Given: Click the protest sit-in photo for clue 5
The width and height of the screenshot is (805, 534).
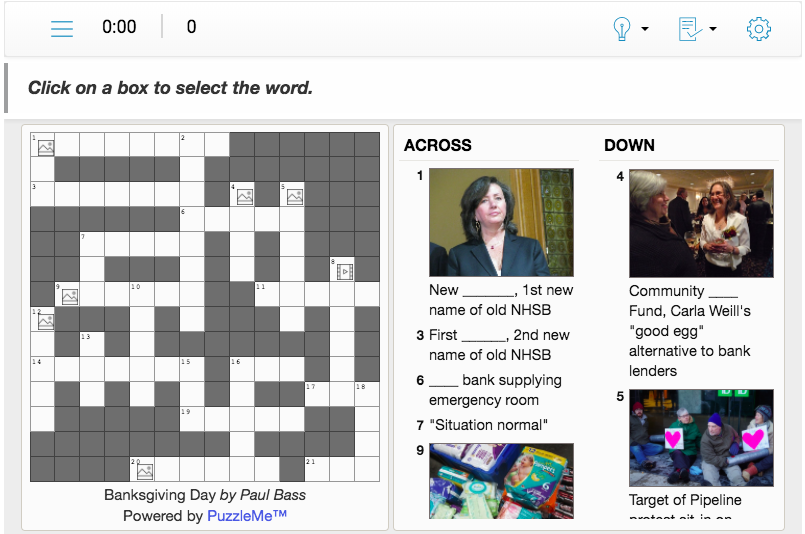Looking at the screenshot, I should point(701,438).
